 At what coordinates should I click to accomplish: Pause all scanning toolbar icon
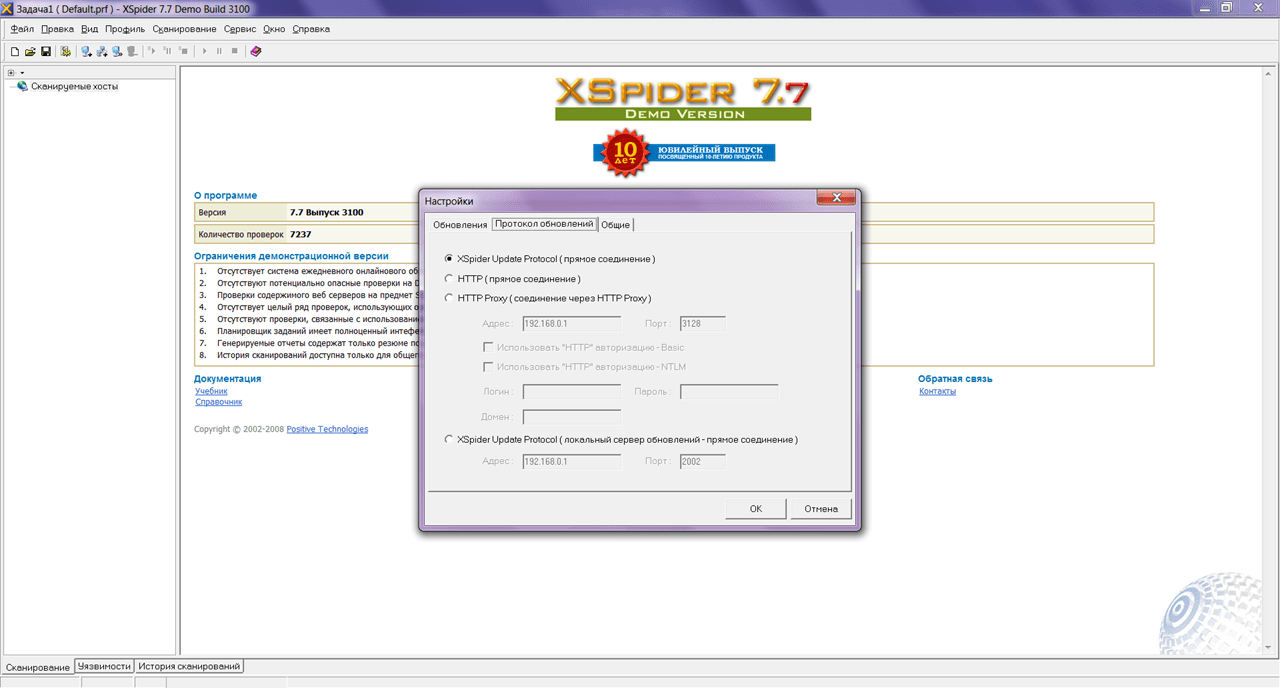219,51
